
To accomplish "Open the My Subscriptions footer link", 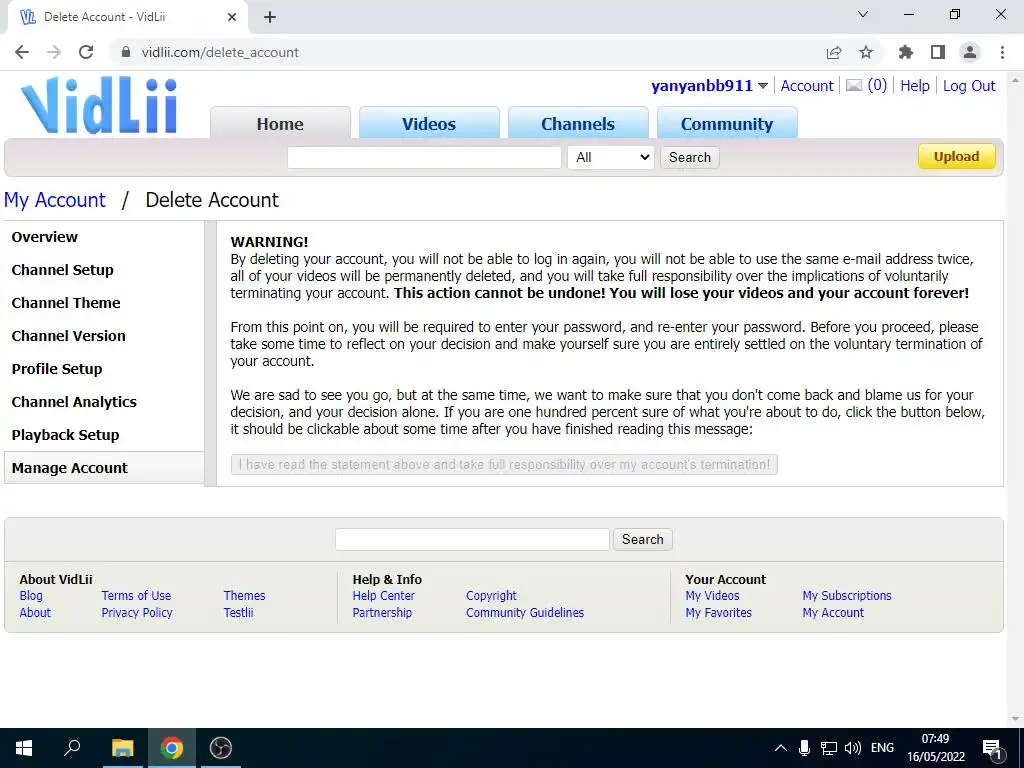I will click(846, 596).
